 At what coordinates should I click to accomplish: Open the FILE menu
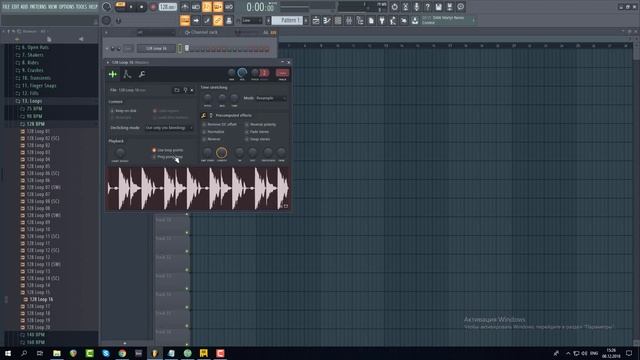pos(6,7)
